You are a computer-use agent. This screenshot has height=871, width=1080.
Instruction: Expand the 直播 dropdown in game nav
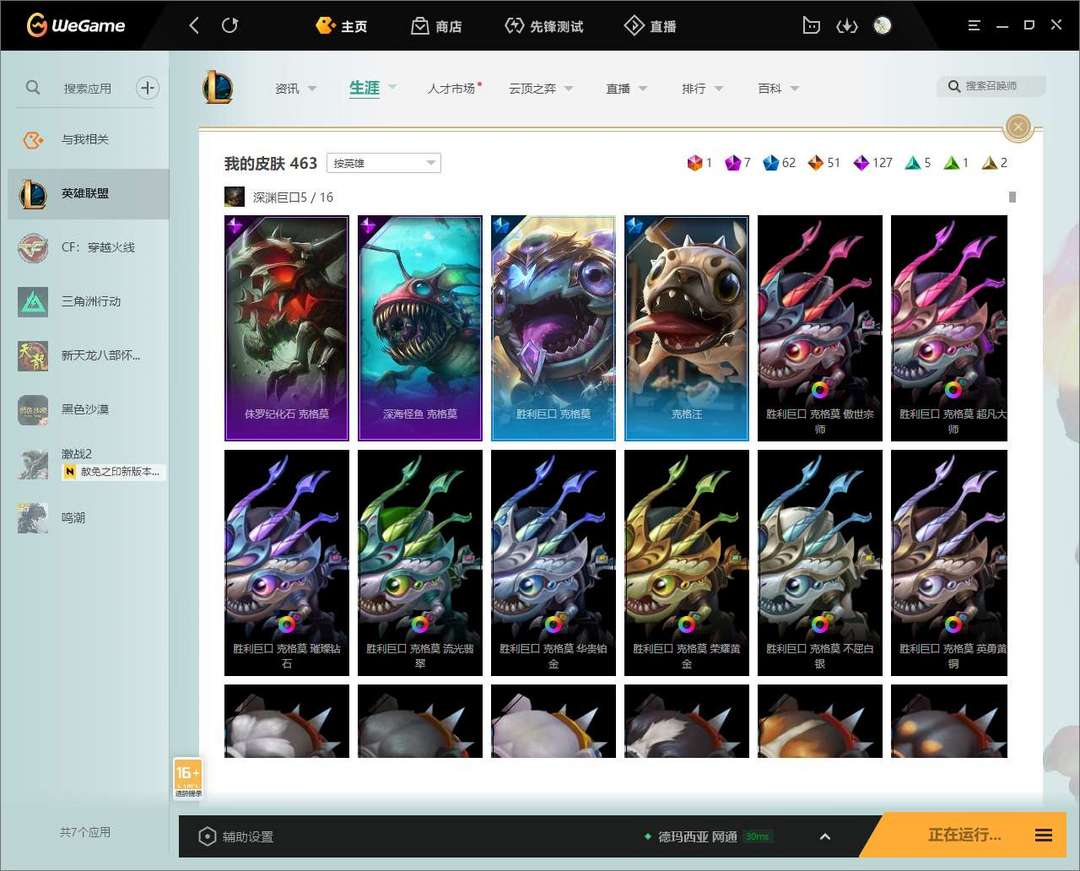pos(626,89)
